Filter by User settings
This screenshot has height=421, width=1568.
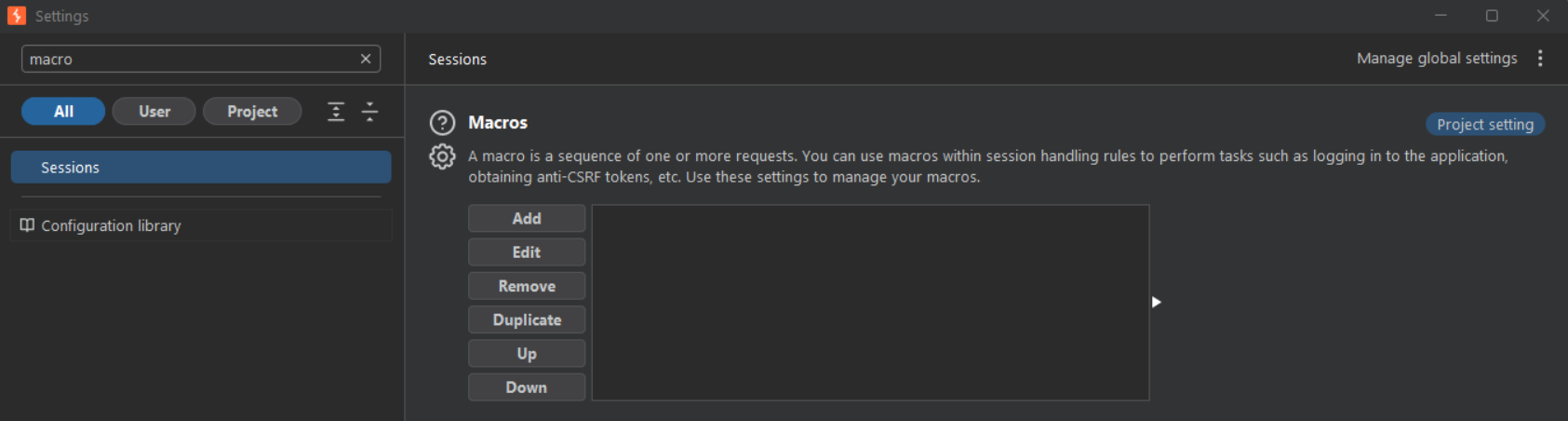[x=154, y=112]
